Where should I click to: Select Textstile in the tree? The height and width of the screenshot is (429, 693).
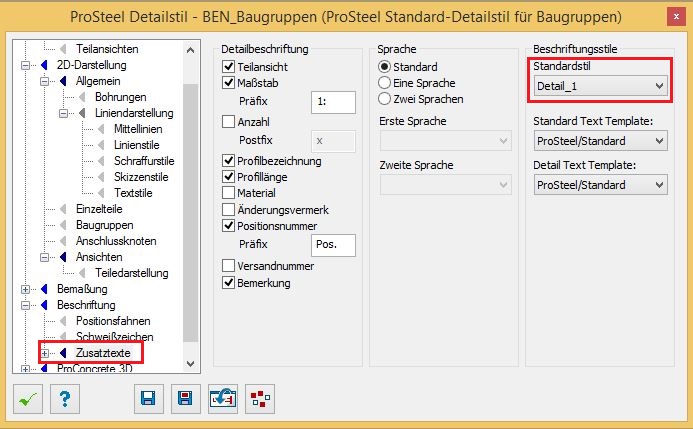(x=133, y=193)
